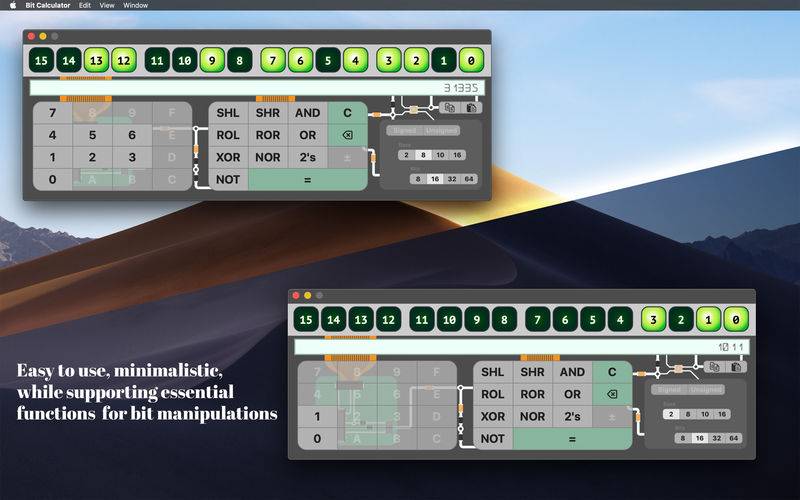
Task: Toggle bit 14 in the bottom window
Action: tap(333, 320)
